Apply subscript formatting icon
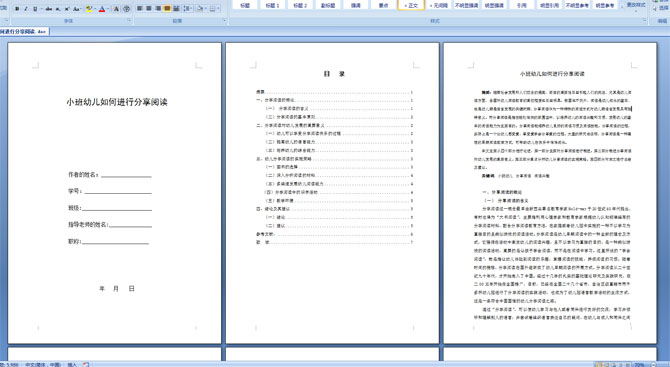 click(58, 9)
